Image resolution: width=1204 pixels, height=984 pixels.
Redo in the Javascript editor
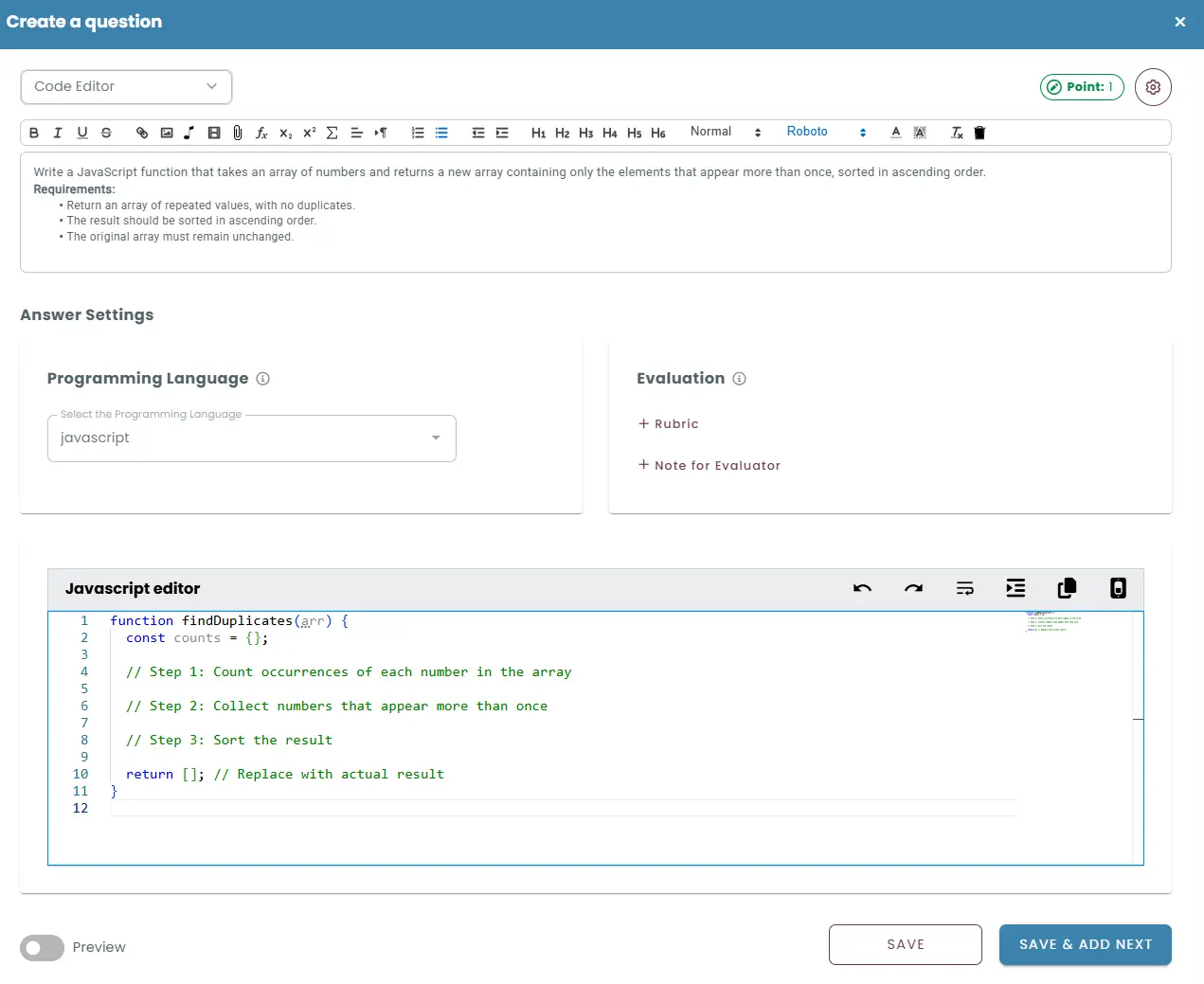point(913,588)
